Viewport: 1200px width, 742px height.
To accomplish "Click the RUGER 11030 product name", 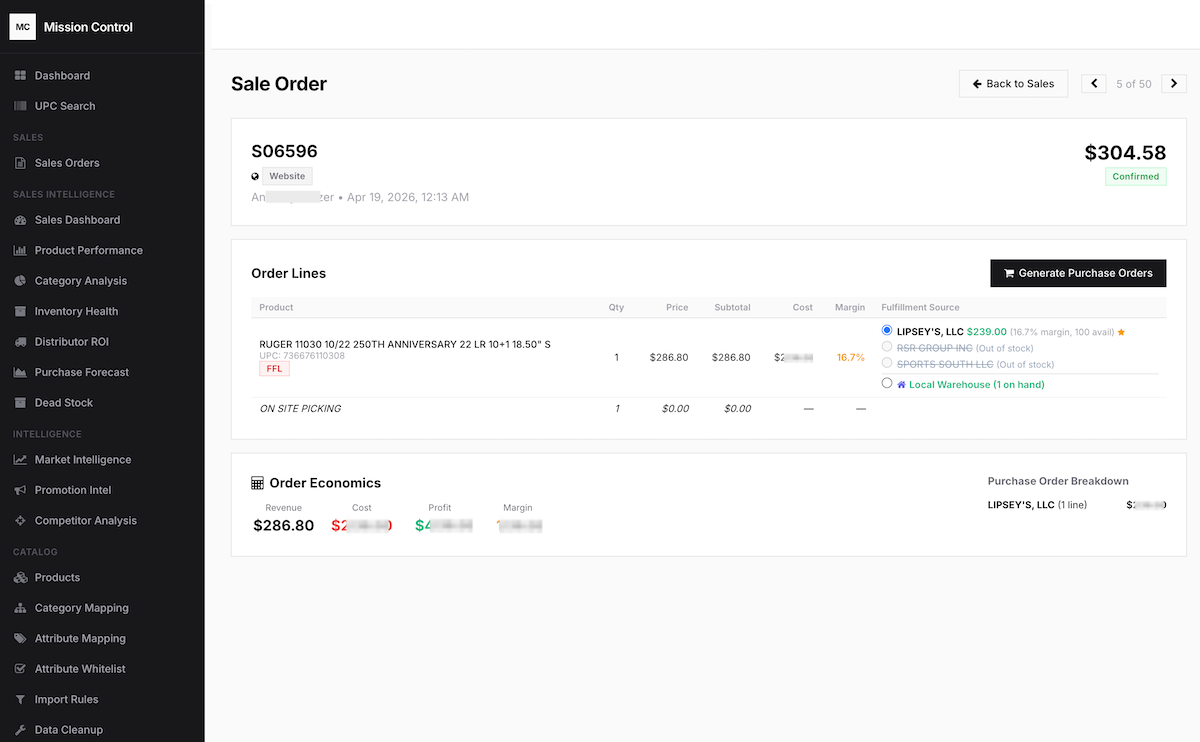I will (x=405, y=344).
